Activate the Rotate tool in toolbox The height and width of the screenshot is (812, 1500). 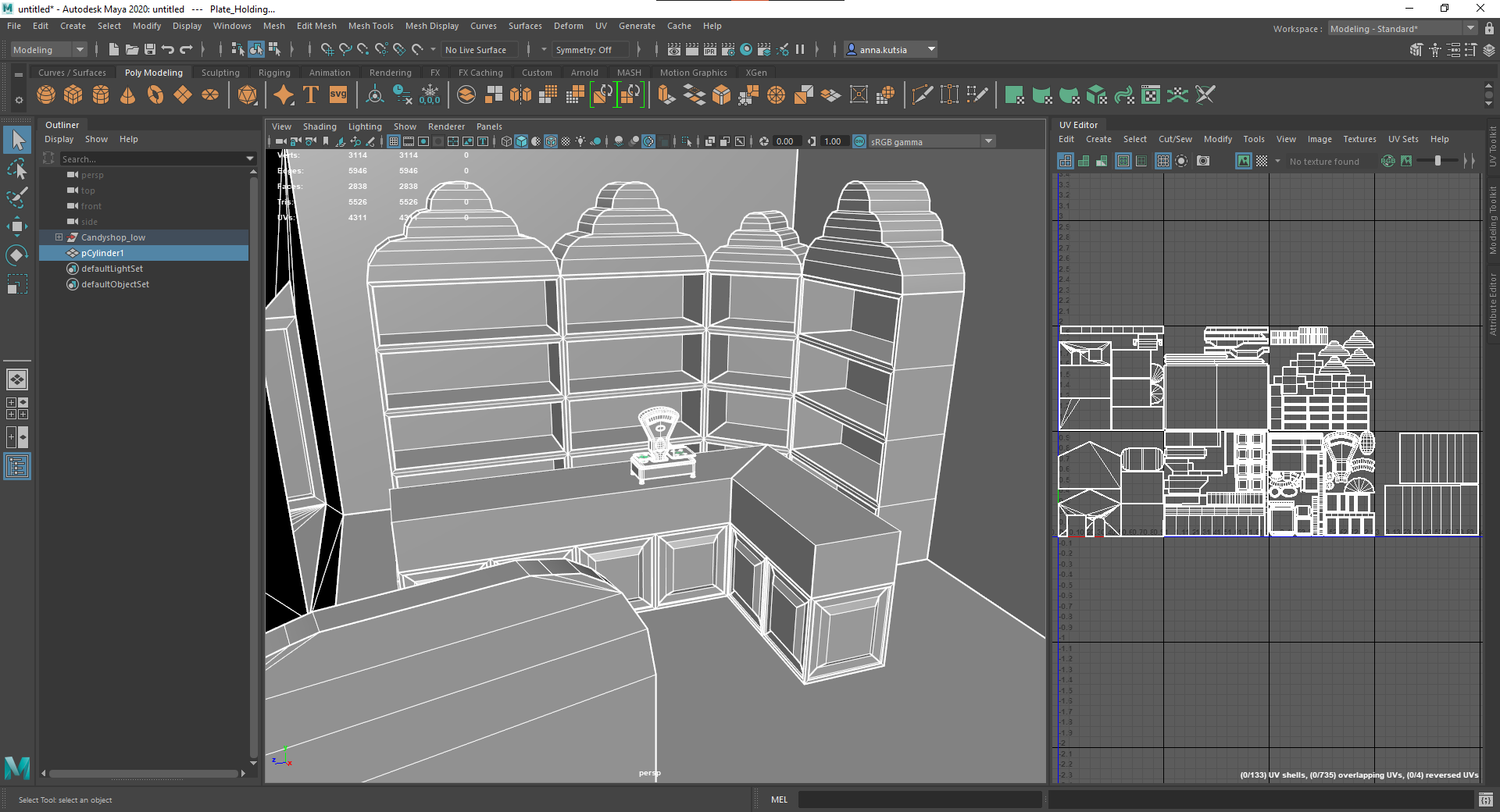[17, 255]
